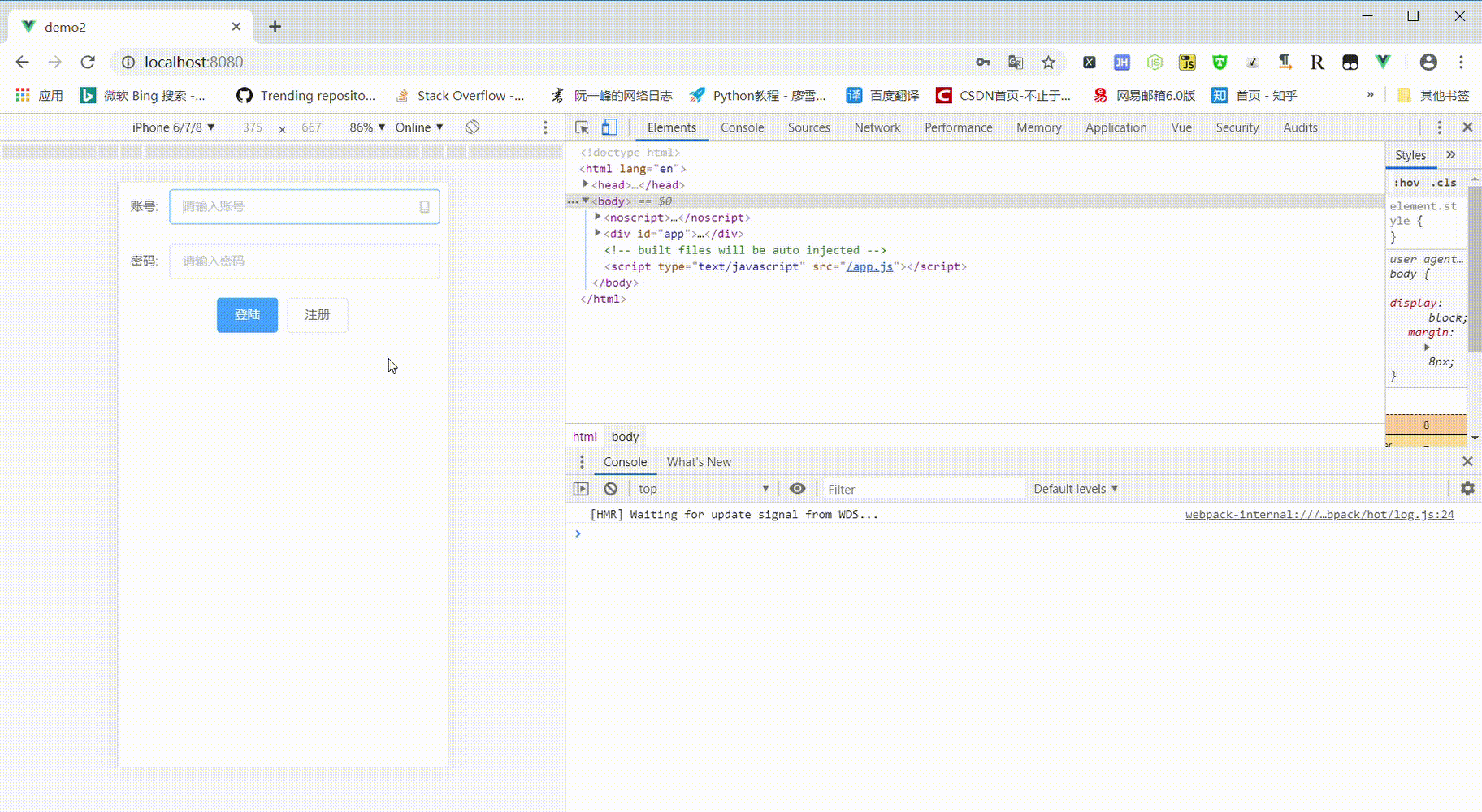Select body in the breadcrumb
This screenshot has width=1482, height=812.
click(625, 437)
